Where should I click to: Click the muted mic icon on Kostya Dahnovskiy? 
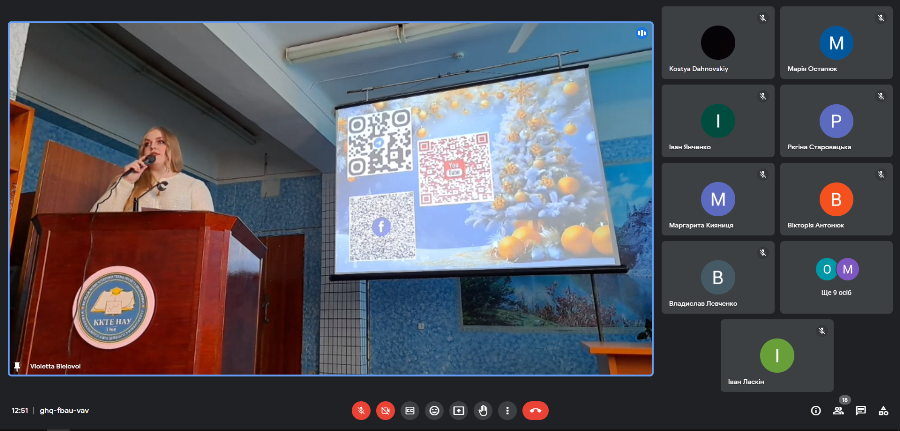point(762,18)
